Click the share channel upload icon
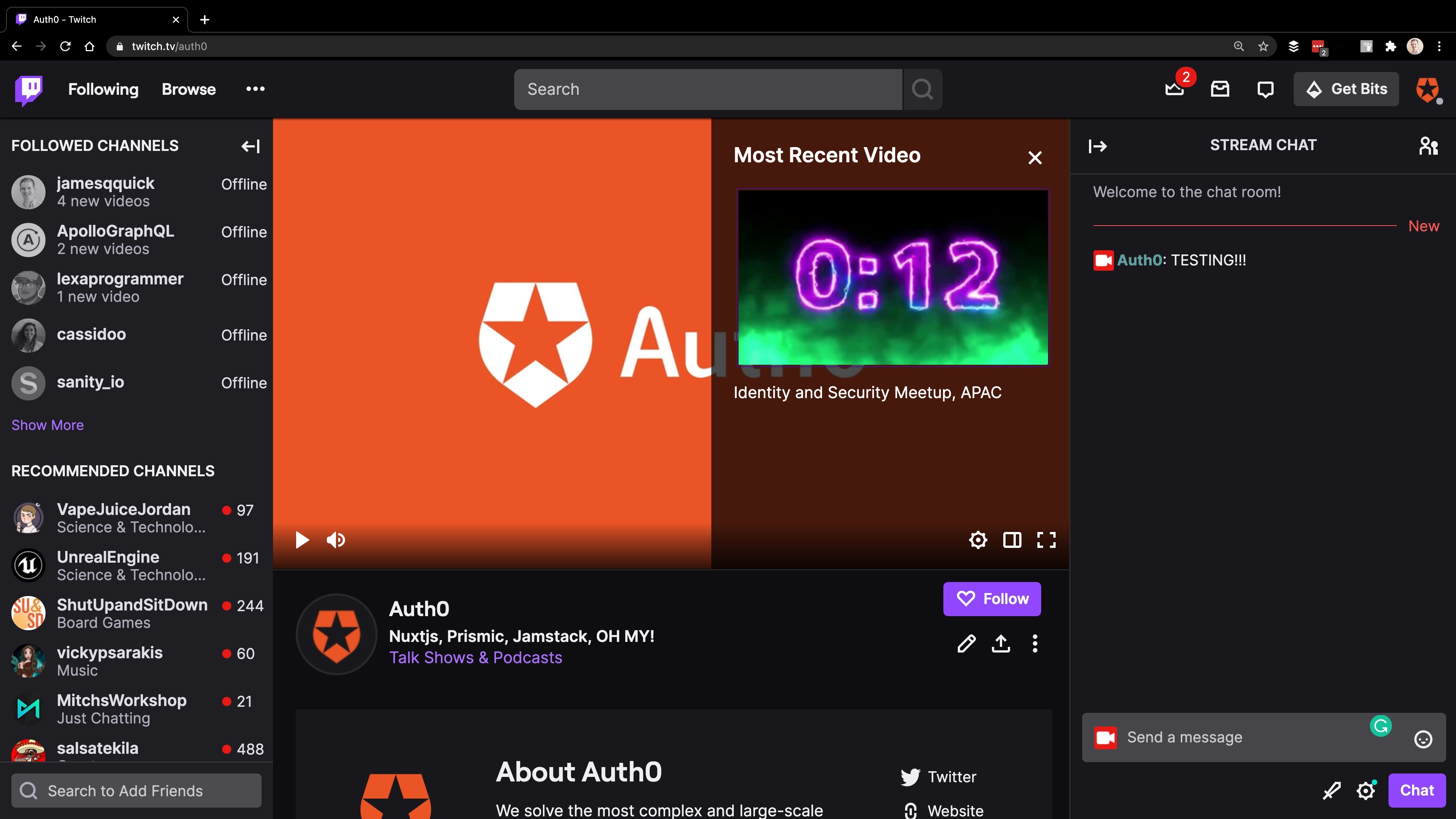This screenshot has width=1456, height=819. pyautogui.click(x=1001, y=643)
